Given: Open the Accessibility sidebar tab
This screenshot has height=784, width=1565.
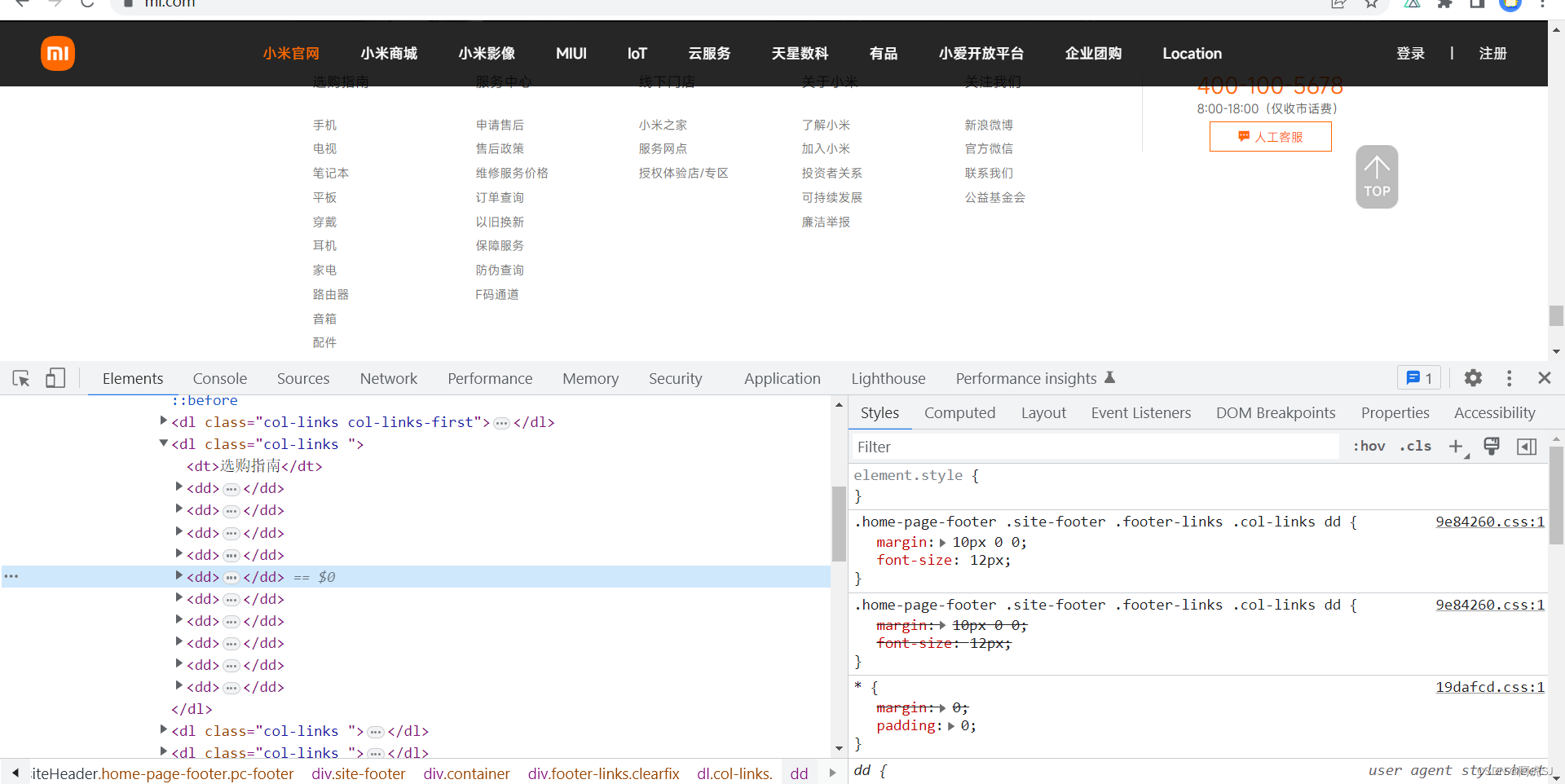Looking at the screenshot, I should tap(1495, 412).
